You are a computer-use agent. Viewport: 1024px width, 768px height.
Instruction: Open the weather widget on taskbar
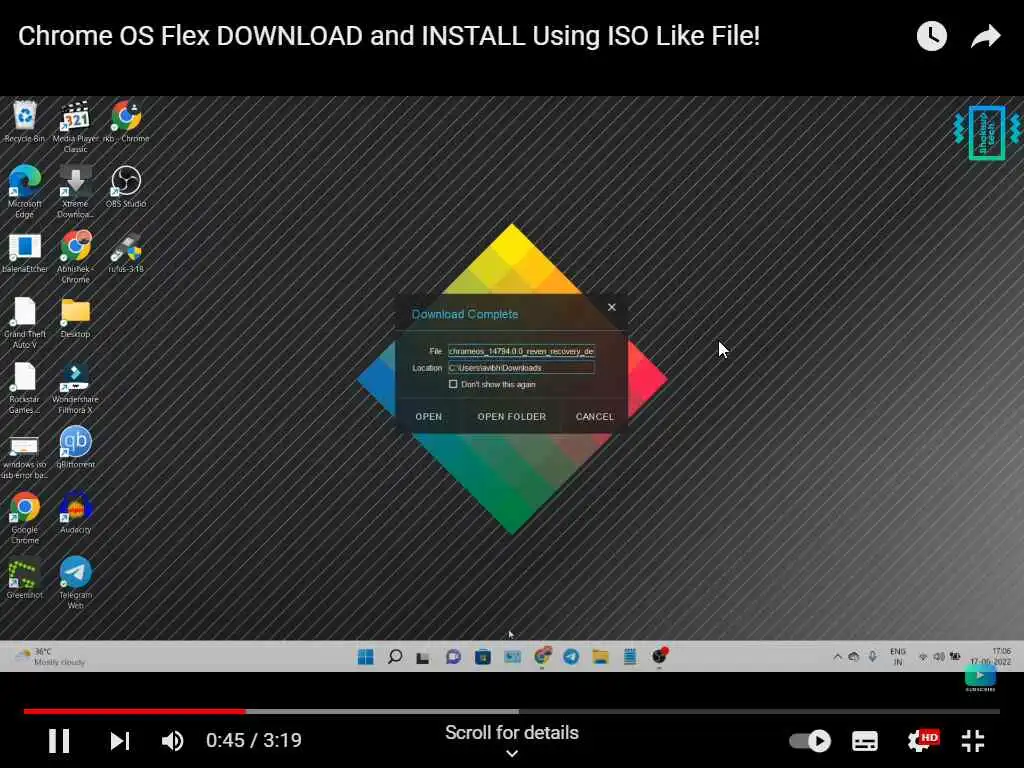(x=51, y=656)
